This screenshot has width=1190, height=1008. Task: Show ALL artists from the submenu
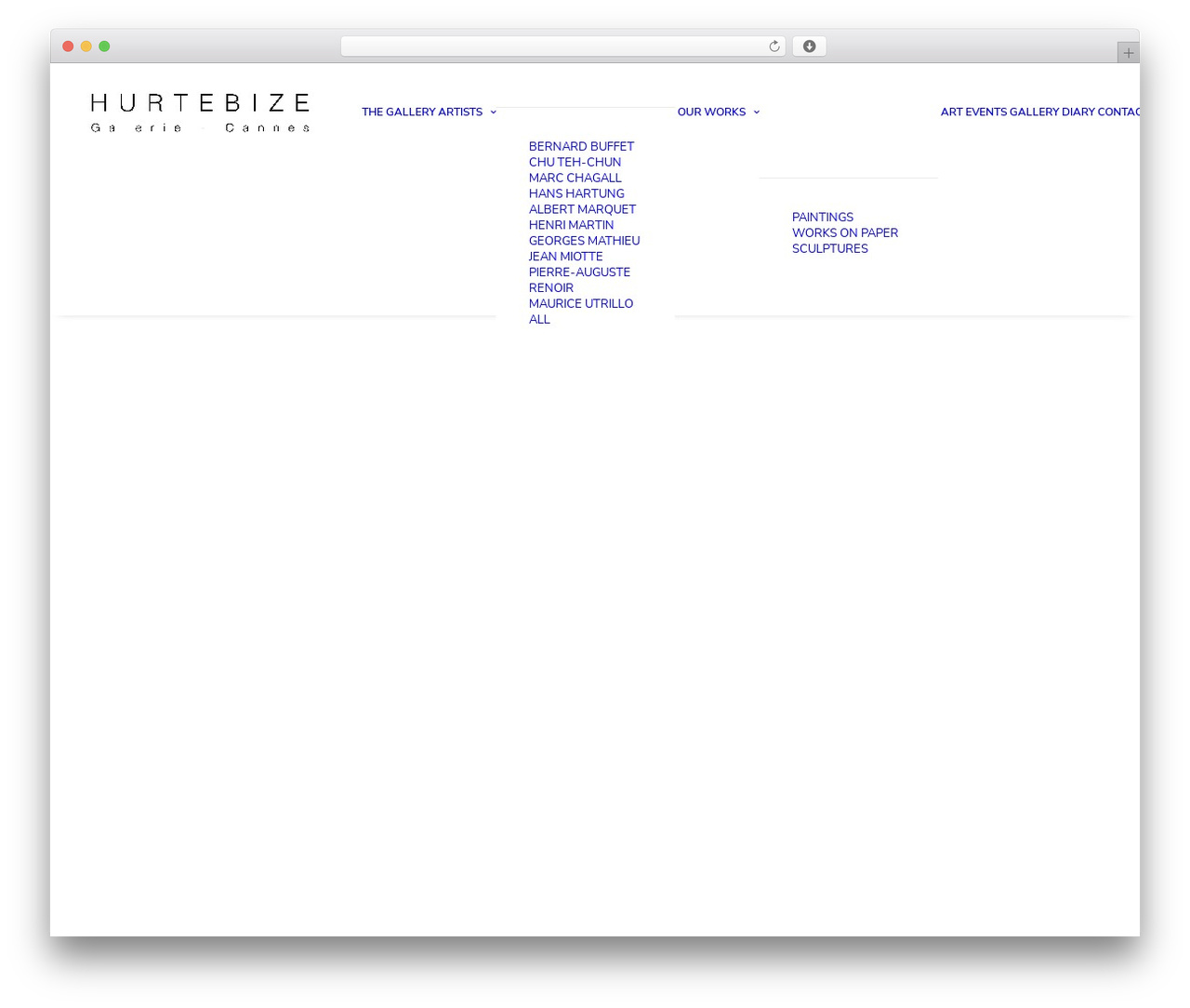(x=539, y=319)
